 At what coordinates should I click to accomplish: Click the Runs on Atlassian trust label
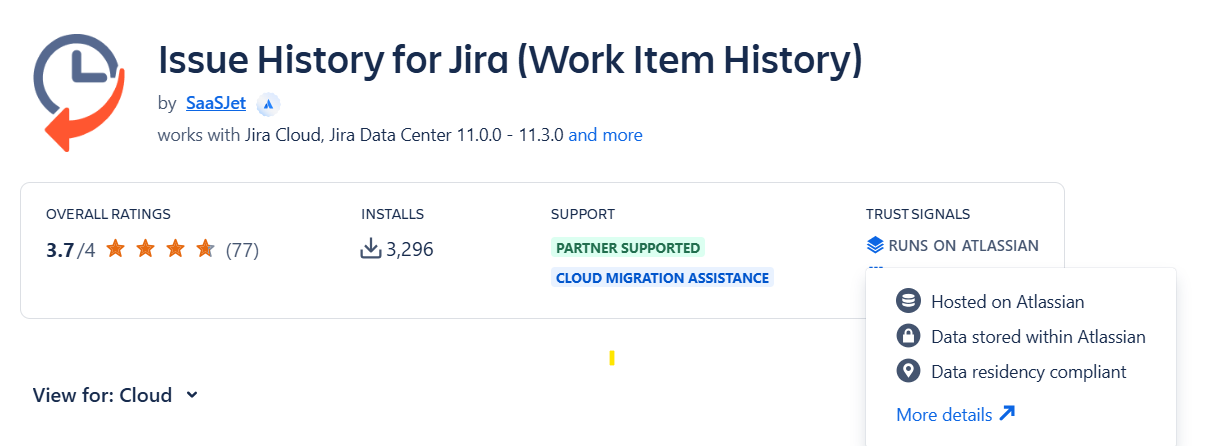[963, 245]
